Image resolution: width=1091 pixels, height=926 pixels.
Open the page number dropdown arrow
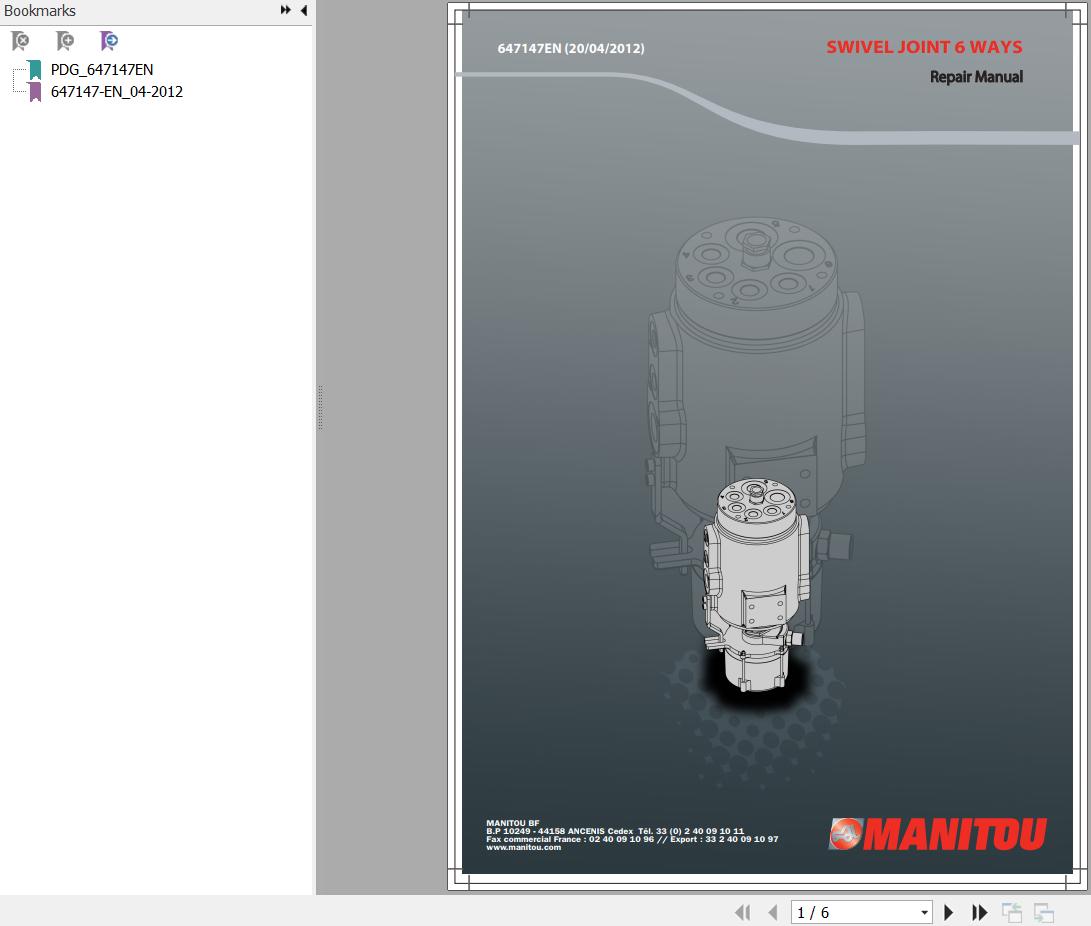click(924, 912)
